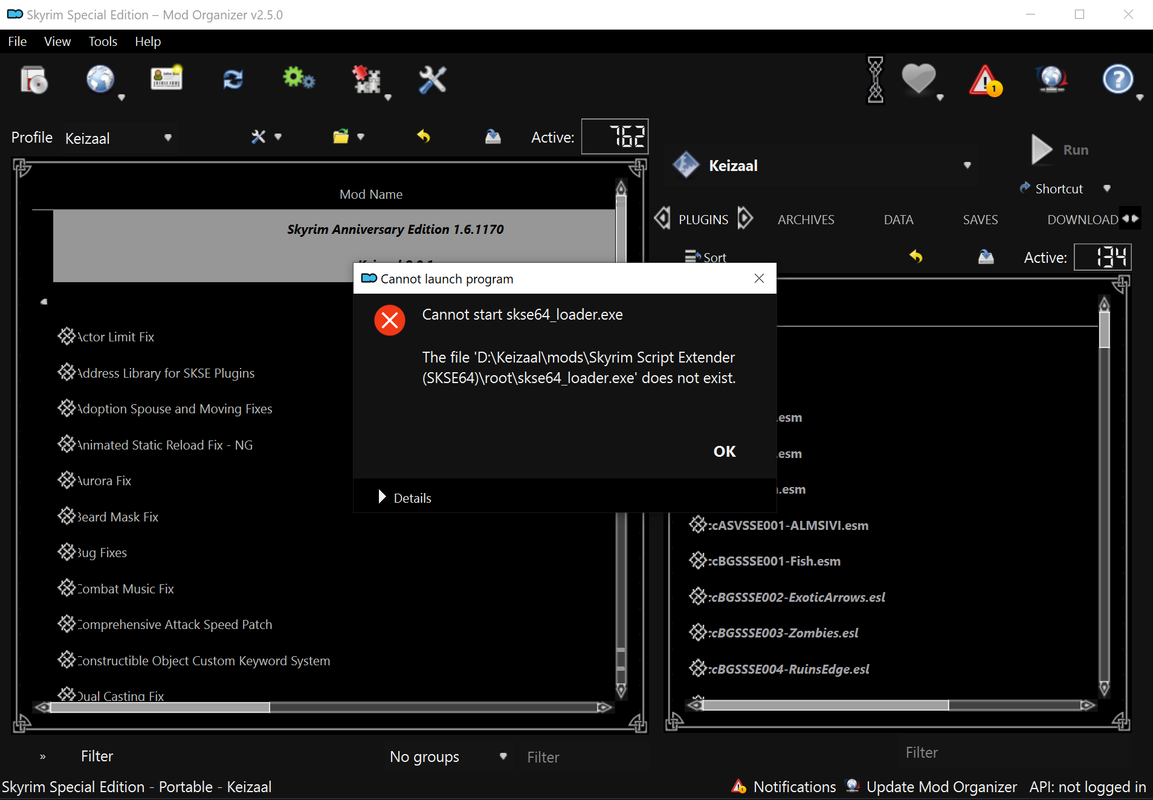This screenshot has width=1153, height=800.
Task: Toggle the Aurora Fix mod checkbox
Action: point(66,480)
